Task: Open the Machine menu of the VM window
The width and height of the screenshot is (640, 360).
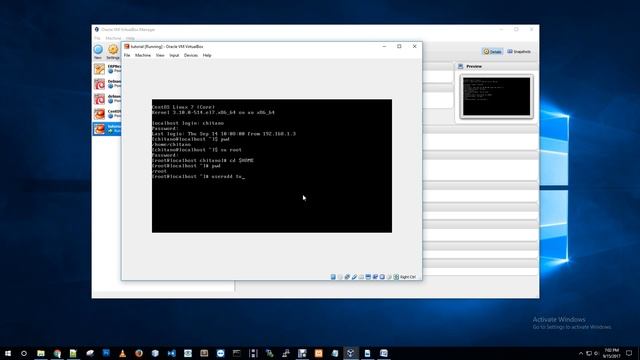Action: [143, 55]
